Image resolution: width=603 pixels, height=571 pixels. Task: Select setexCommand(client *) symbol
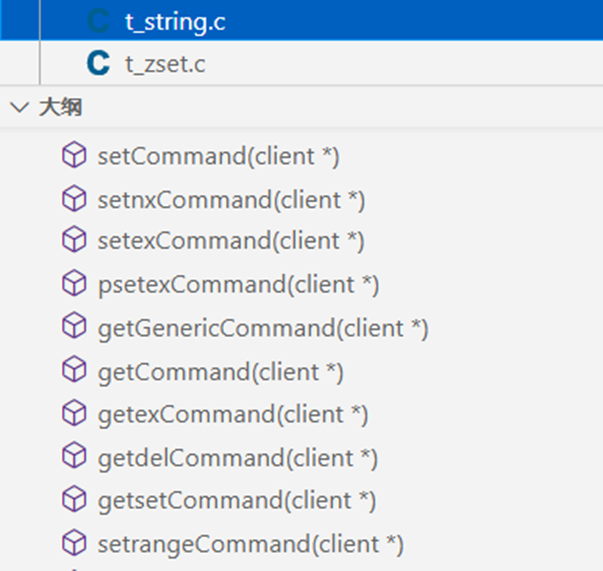pos(230,241)
